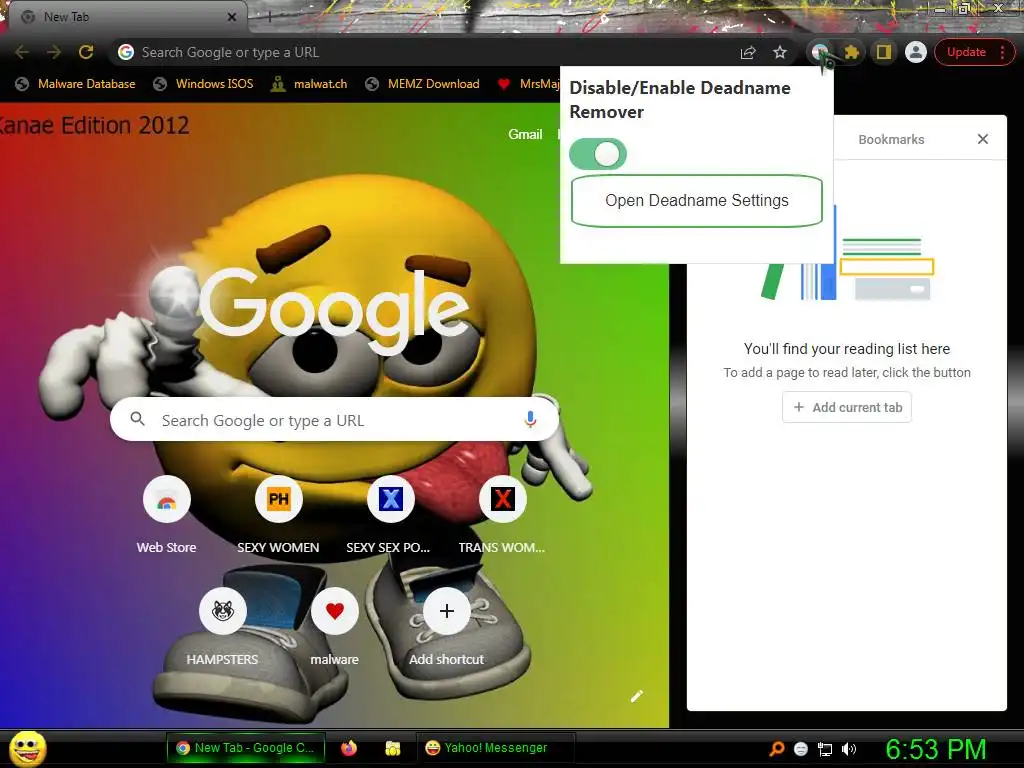Click the orange search tray icon

click(776, 749)
